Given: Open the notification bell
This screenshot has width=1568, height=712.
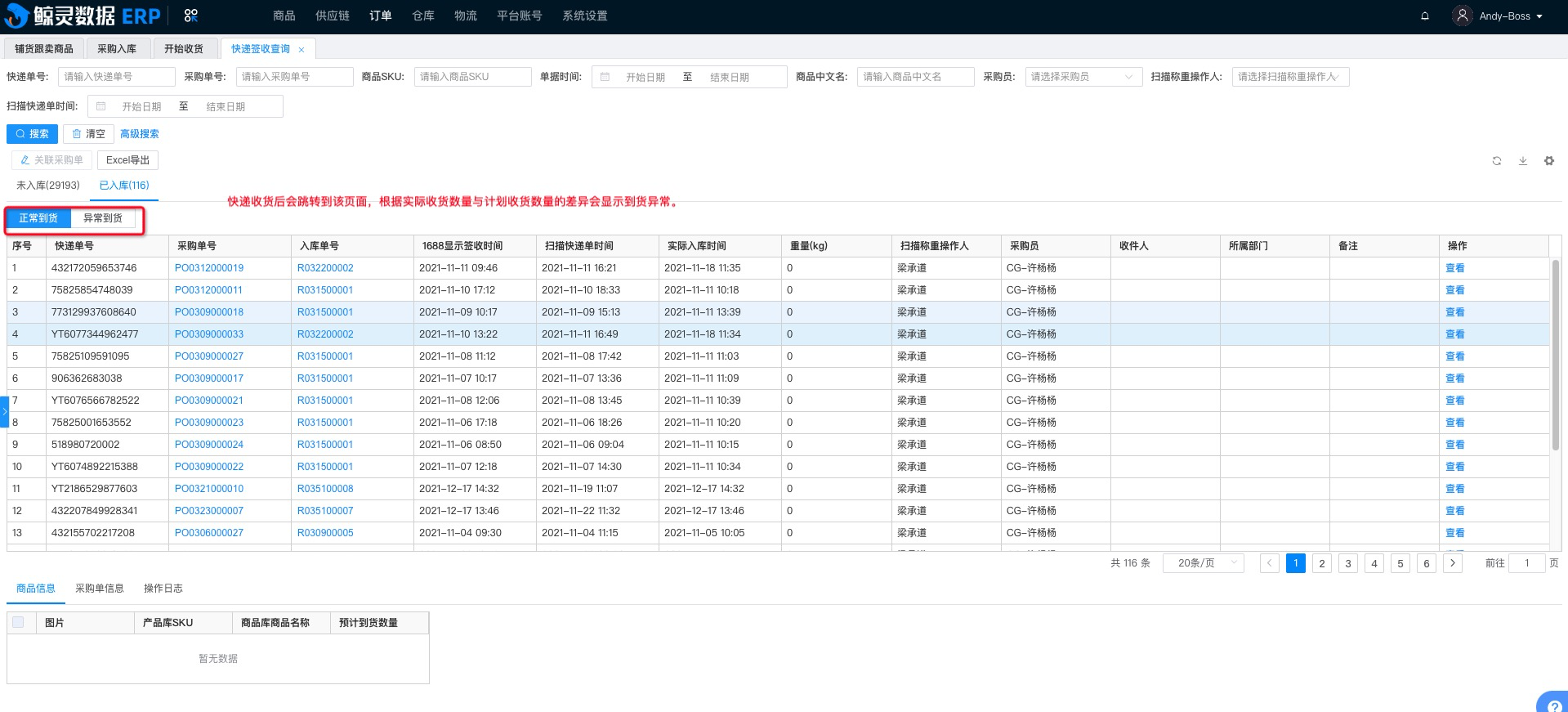Looking at the screenshot, I should pos(1425,16).
